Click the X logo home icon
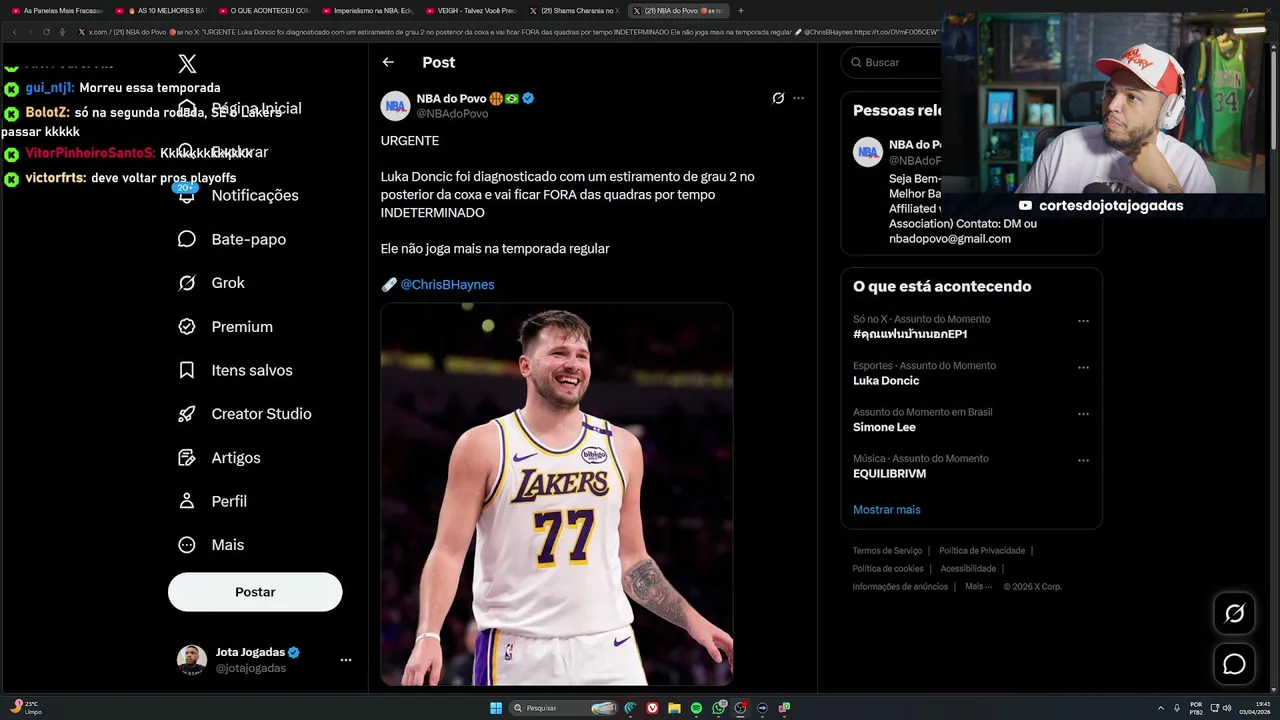This screenshot has height=720, width=1280. tap(187, 64)
